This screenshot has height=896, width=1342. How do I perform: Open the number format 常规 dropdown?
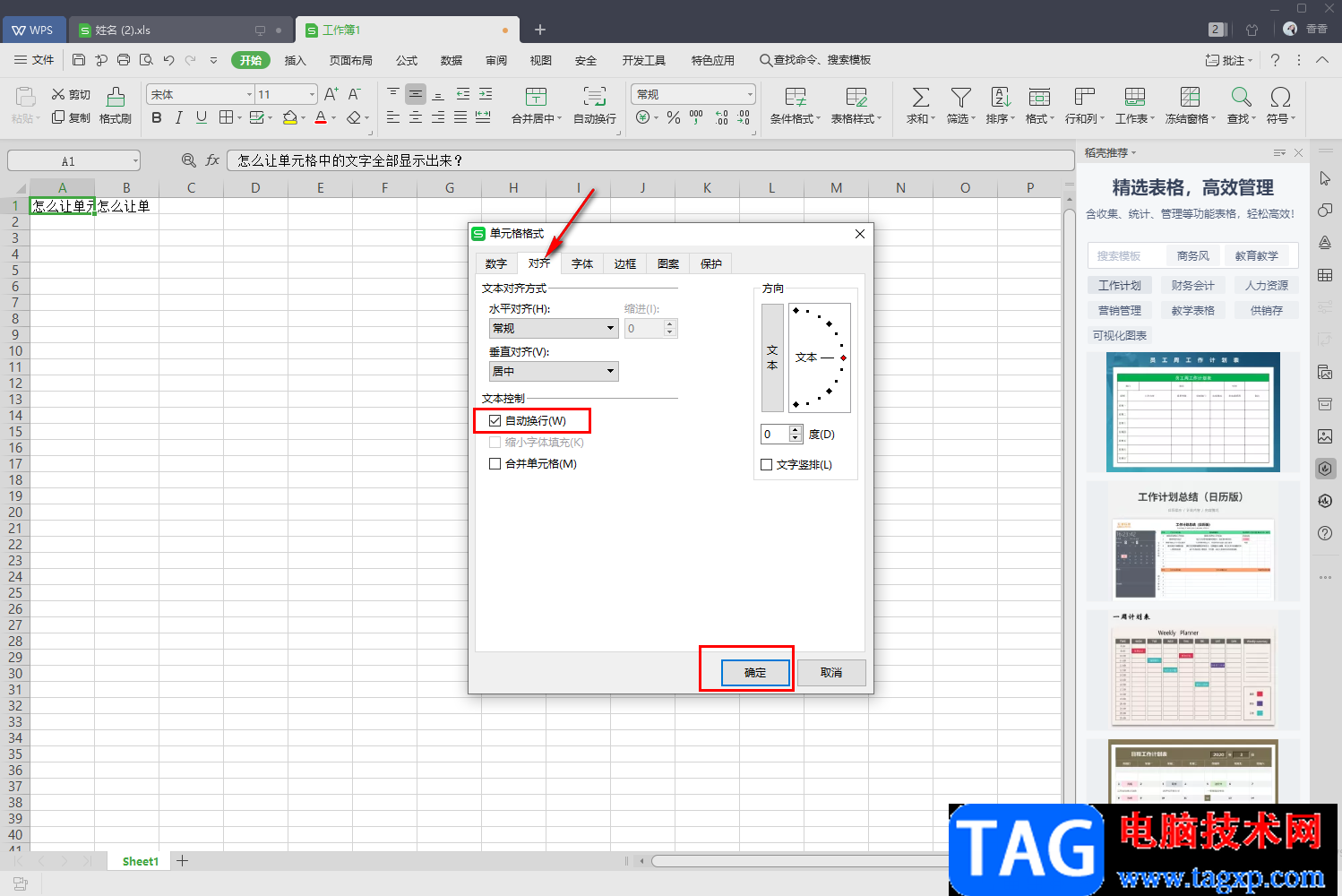point(750,94)
